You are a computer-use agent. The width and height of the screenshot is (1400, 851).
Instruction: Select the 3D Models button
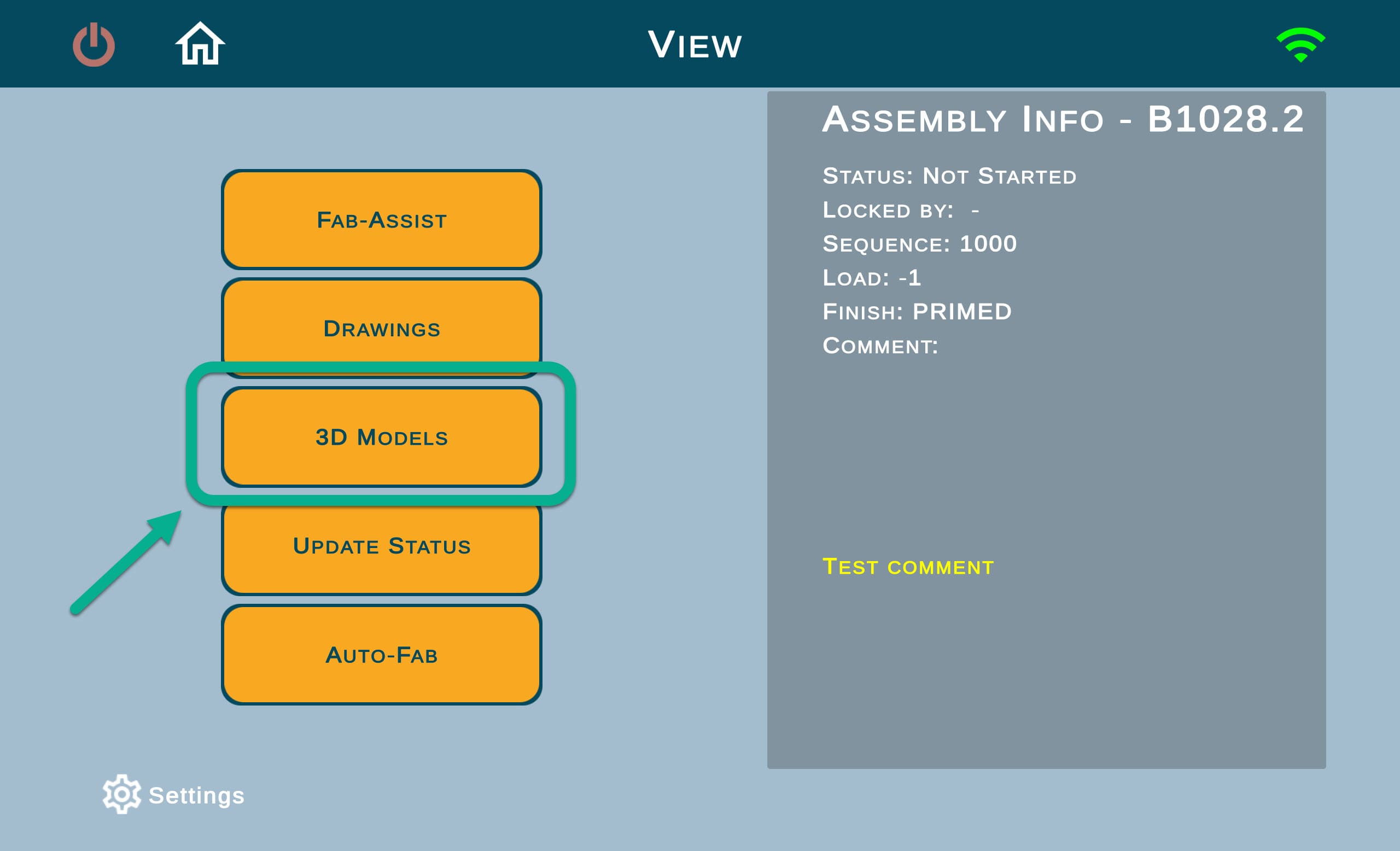coord(381,437)
